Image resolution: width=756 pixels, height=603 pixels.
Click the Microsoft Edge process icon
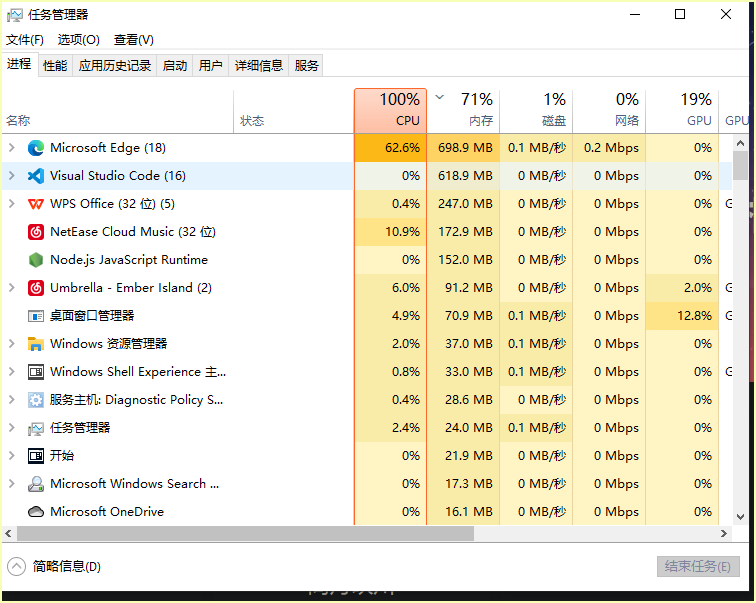tap(36, 148)
